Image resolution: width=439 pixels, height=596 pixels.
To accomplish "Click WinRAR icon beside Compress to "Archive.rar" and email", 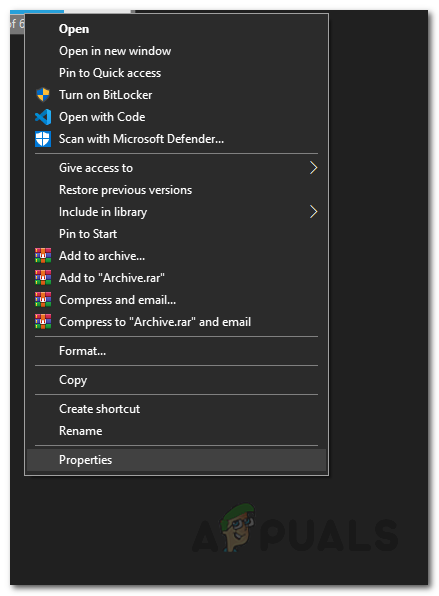I will [x=43, y=322].
